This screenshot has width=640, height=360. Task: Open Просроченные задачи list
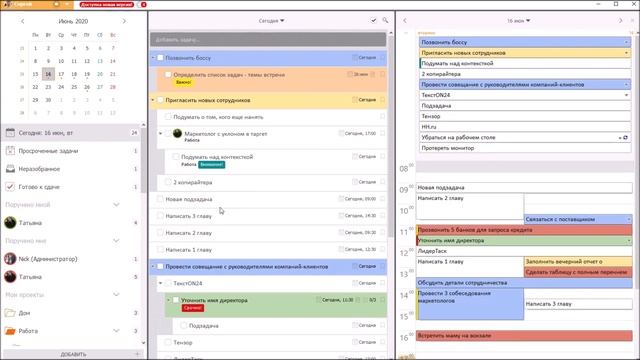[x=71, y=151]
